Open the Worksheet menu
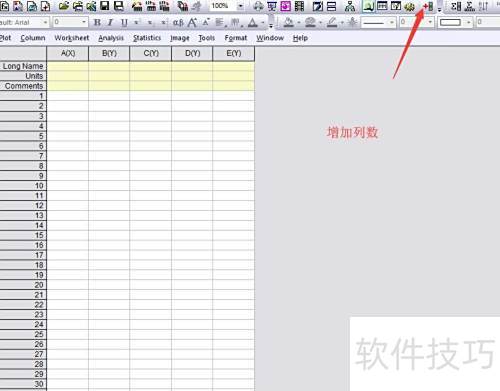Viewport: 500px width, 391px height. tap(72, 38)
